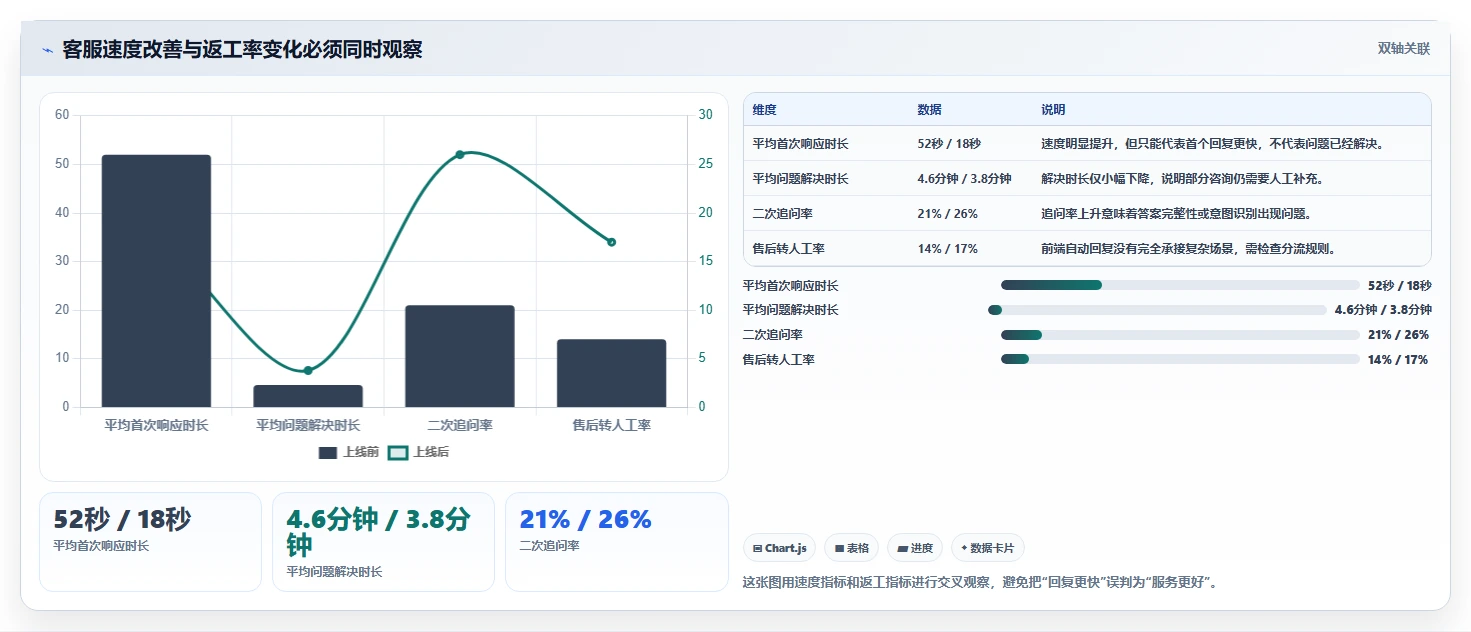Click the 表格 chip

coord(851,548)
